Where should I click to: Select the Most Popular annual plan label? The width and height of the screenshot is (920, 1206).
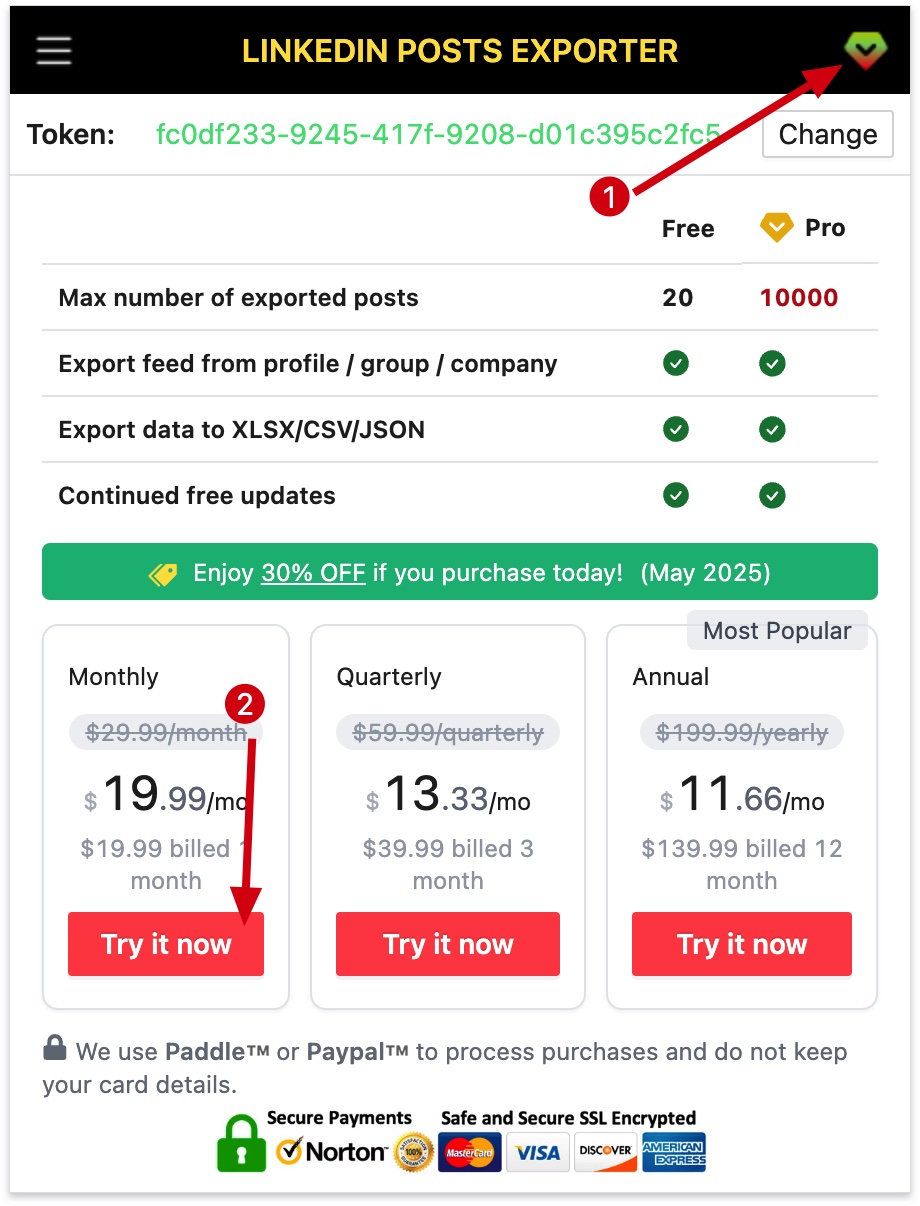777,631
